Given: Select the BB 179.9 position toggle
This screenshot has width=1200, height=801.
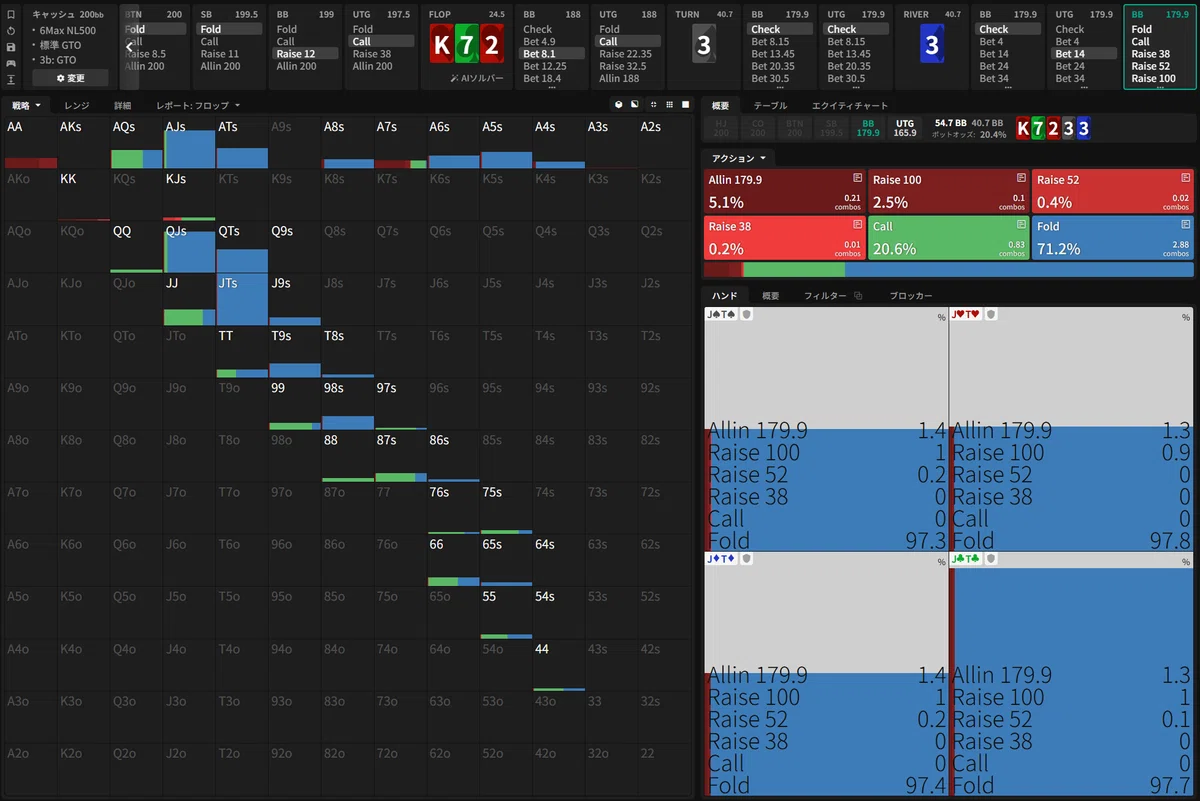Looking at the screenshot, I should (866, 127).
